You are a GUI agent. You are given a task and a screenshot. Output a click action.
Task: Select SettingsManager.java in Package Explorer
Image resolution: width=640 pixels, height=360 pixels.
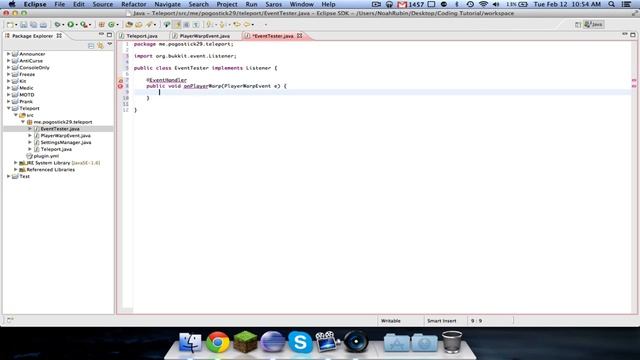click(66, 142)
